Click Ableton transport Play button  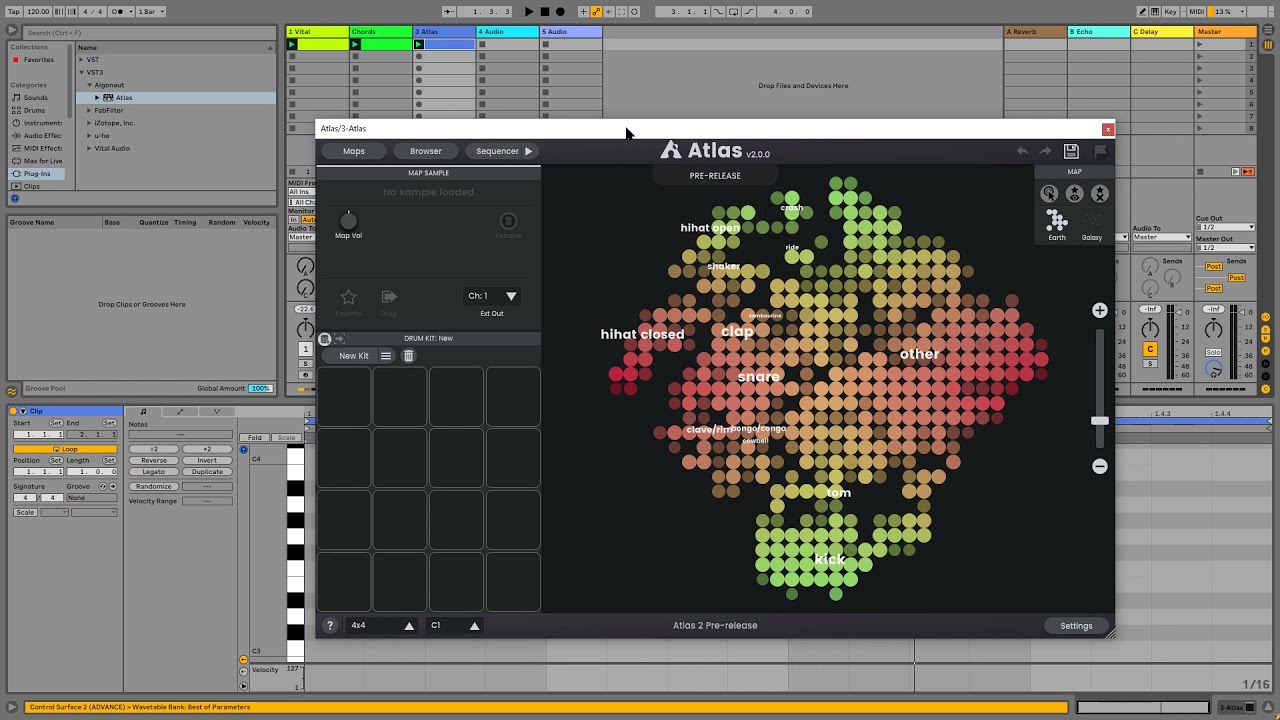click(529, 12)
